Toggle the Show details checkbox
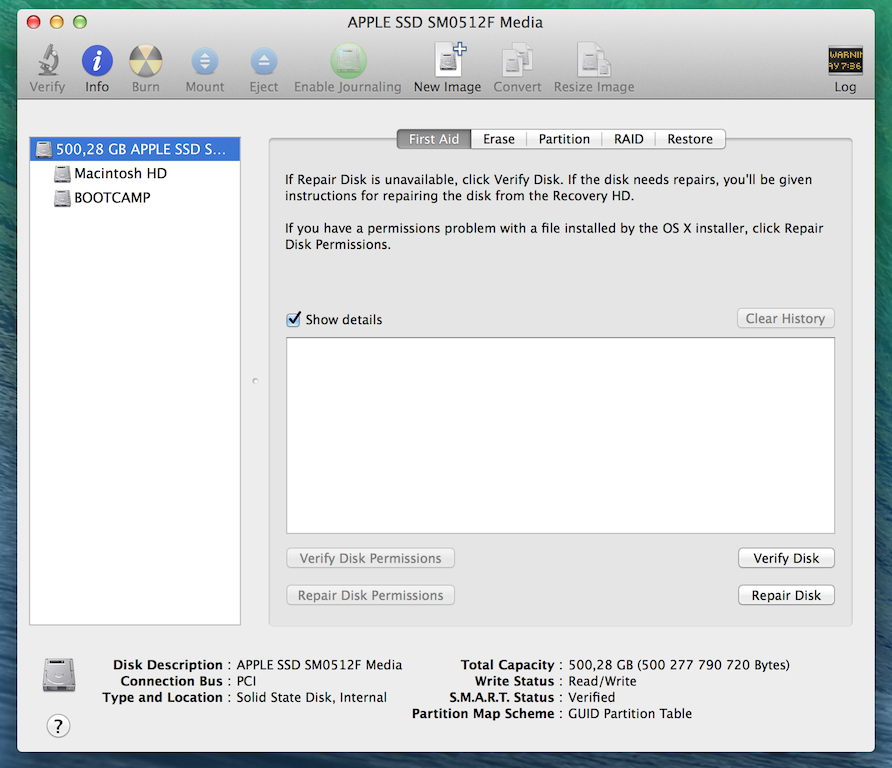 point(294,319)
